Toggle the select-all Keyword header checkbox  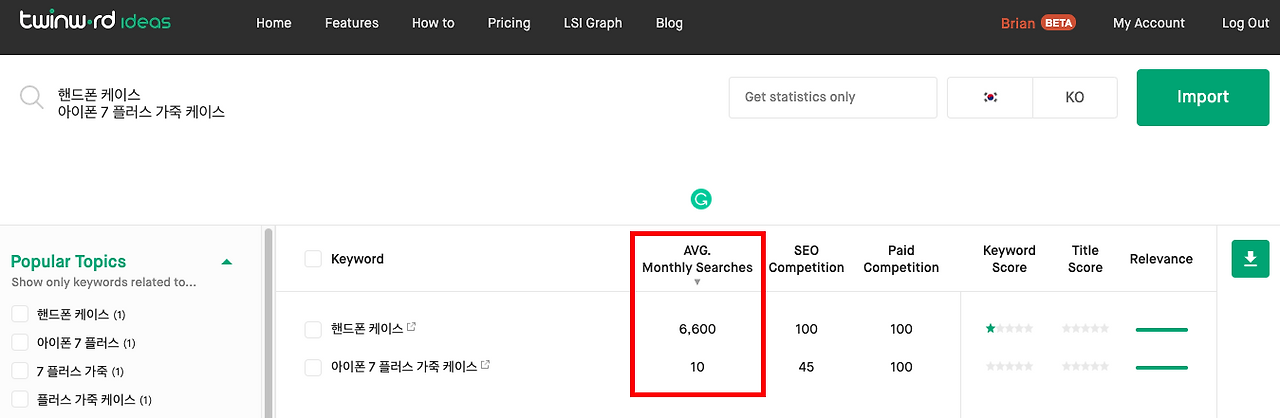click(x=313, y=259)
